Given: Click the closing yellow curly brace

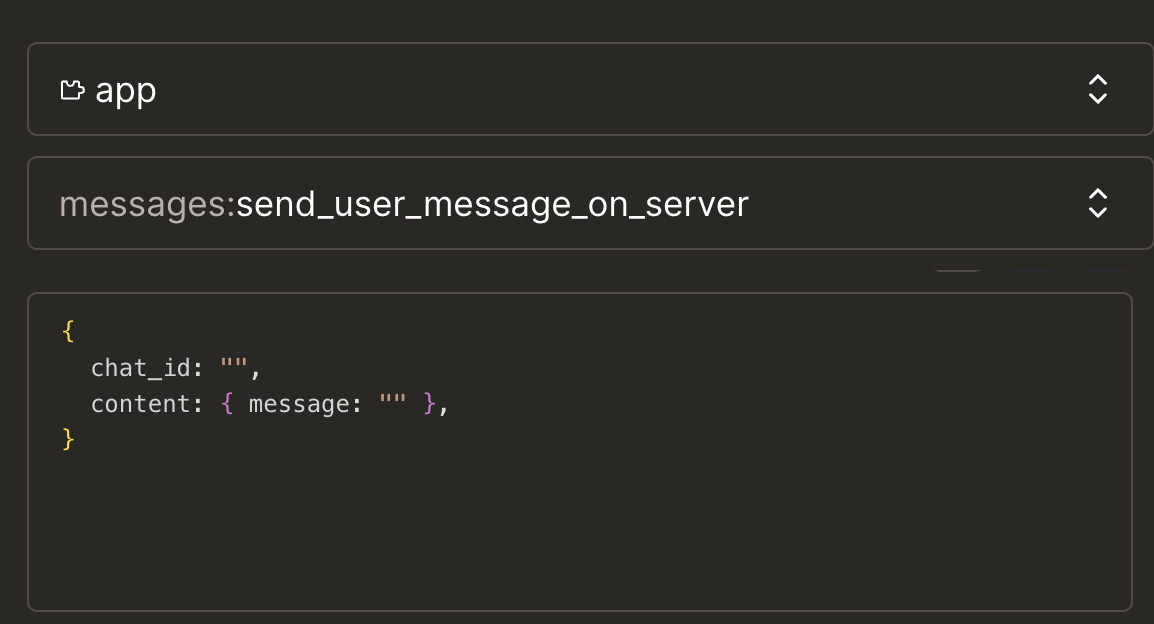Looking at the screenshot, I should click(x=68, y=439).
